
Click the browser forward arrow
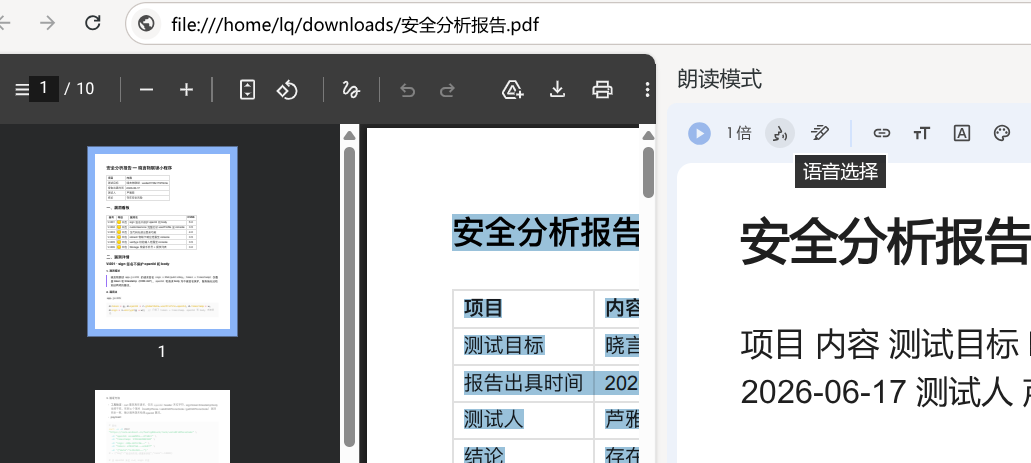[47, 24]
